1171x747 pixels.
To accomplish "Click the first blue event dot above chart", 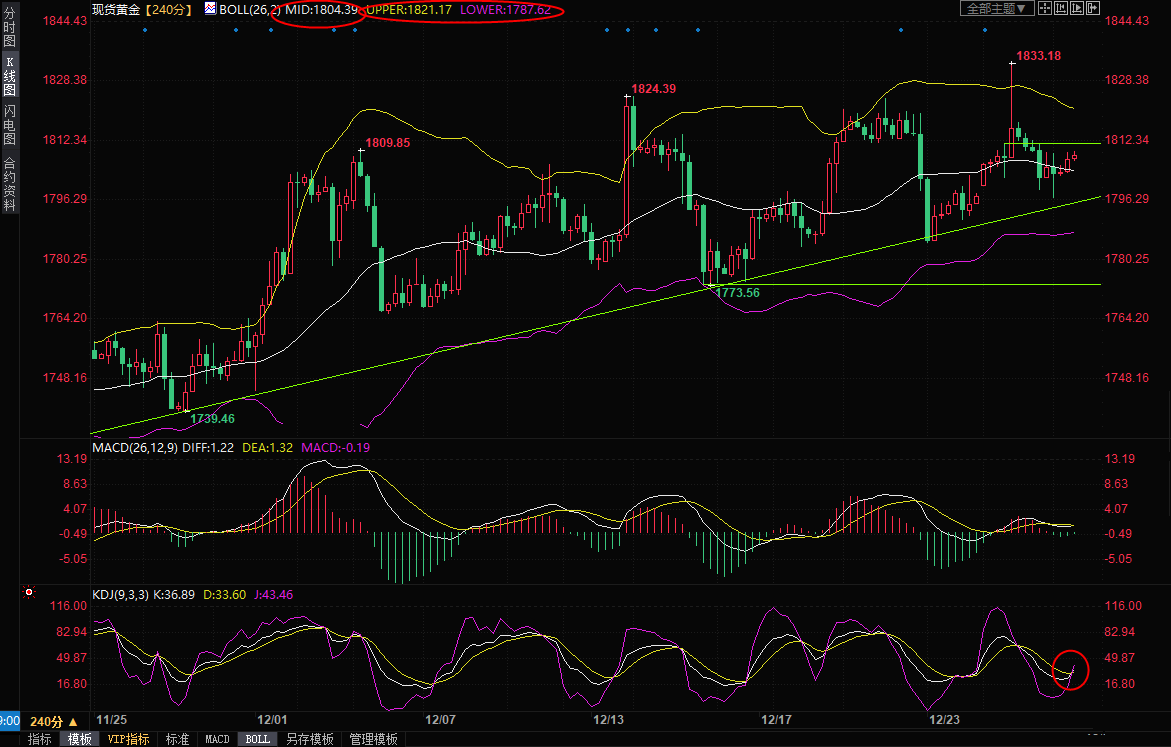I will point(145,30).
